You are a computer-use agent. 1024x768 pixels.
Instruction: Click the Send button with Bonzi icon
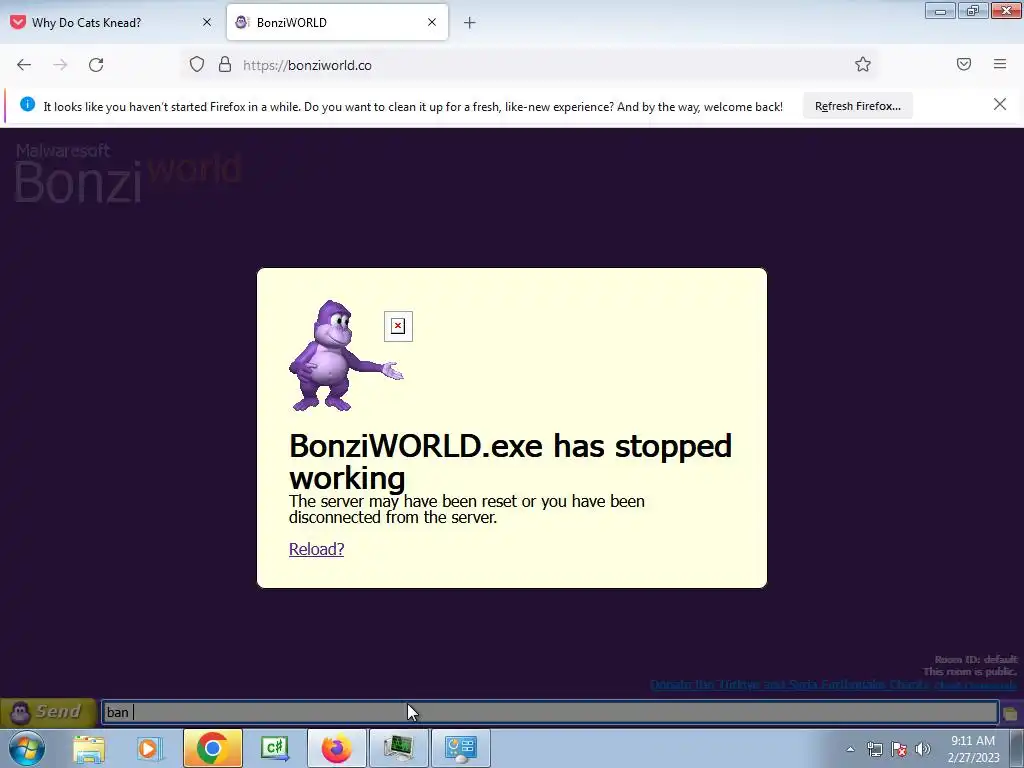point(48,712)
